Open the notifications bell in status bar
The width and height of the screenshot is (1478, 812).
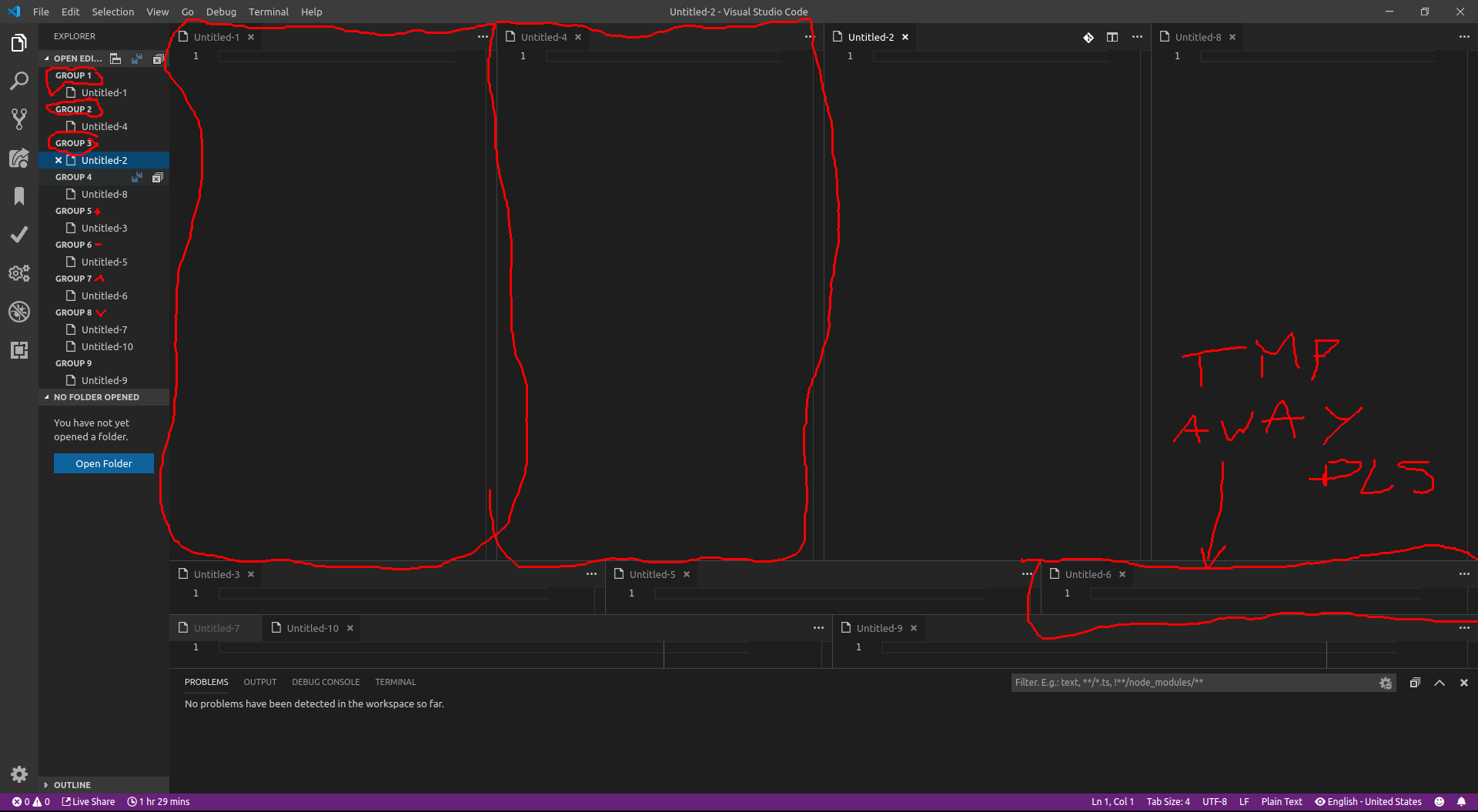[x=1462, y=801]
